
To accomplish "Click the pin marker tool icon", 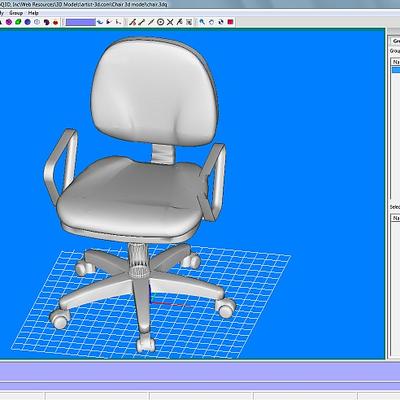I will click(180, 22).
